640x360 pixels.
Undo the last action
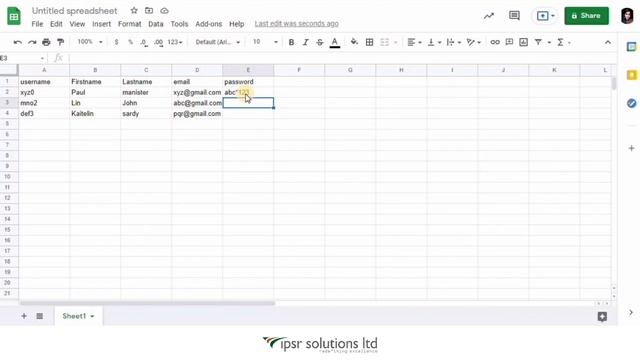[18, 42]
